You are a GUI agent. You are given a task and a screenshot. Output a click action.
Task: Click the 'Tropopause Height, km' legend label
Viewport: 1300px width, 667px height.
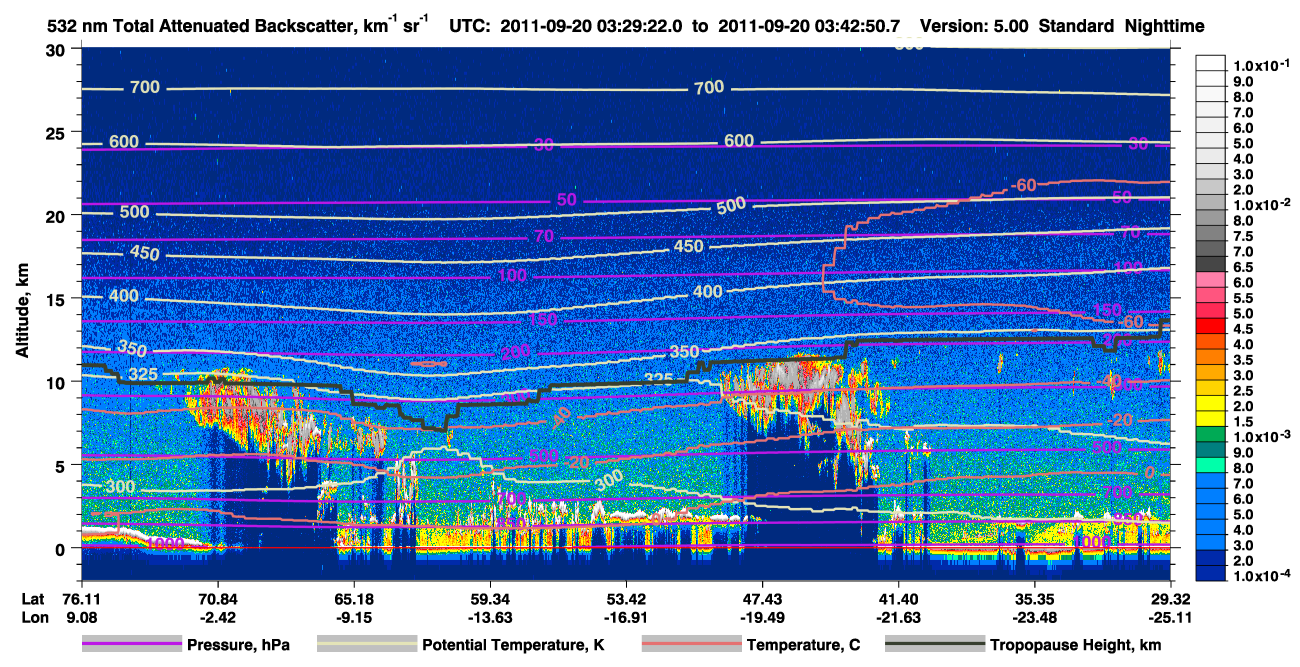point(1075,645)
